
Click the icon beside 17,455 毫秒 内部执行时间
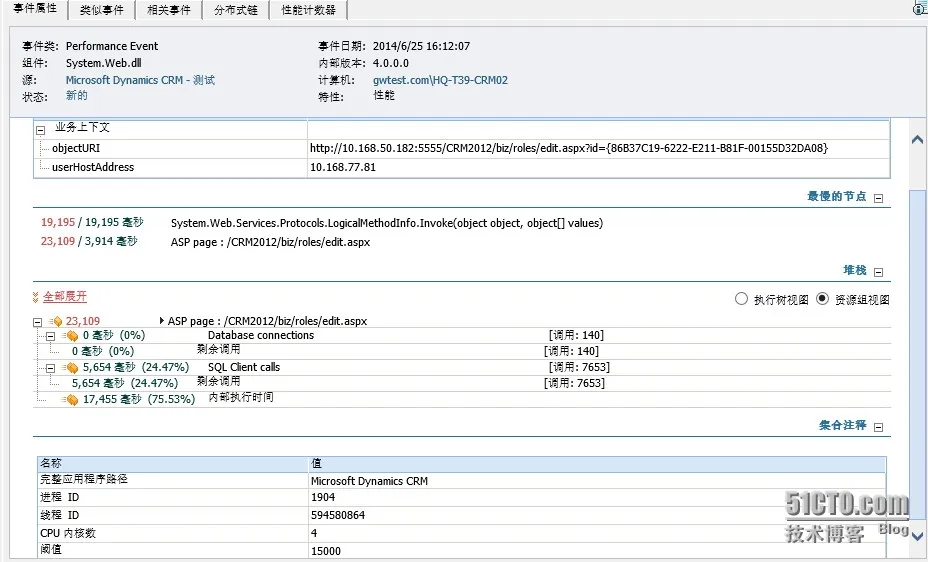pyautogui.click(x=70, y=400)
